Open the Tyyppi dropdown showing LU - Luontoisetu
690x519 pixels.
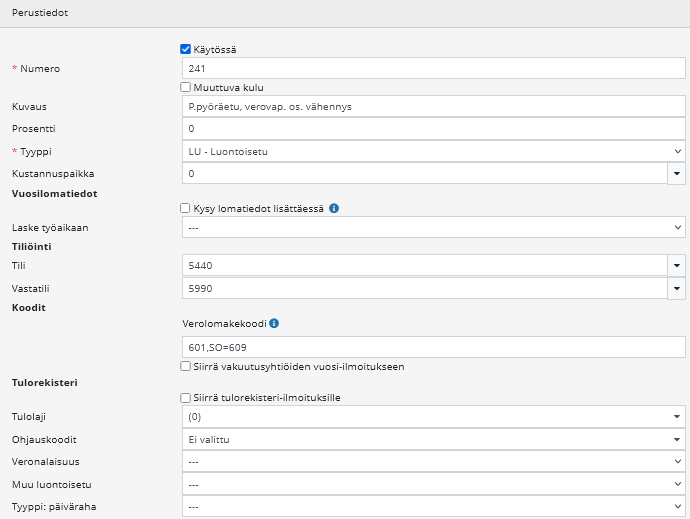coord(433,151)
